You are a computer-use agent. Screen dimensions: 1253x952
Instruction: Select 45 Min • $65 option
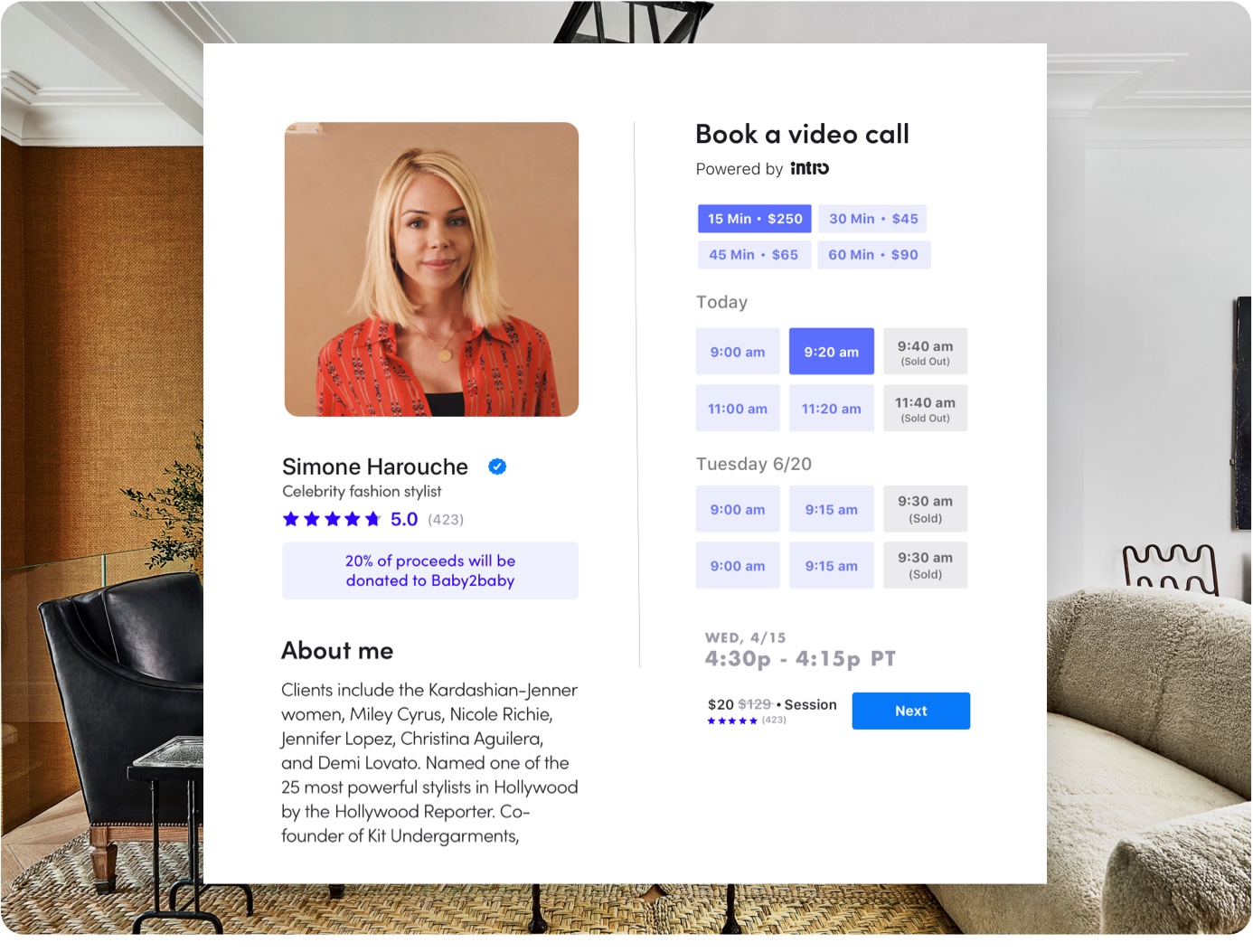tap(754, 255)
